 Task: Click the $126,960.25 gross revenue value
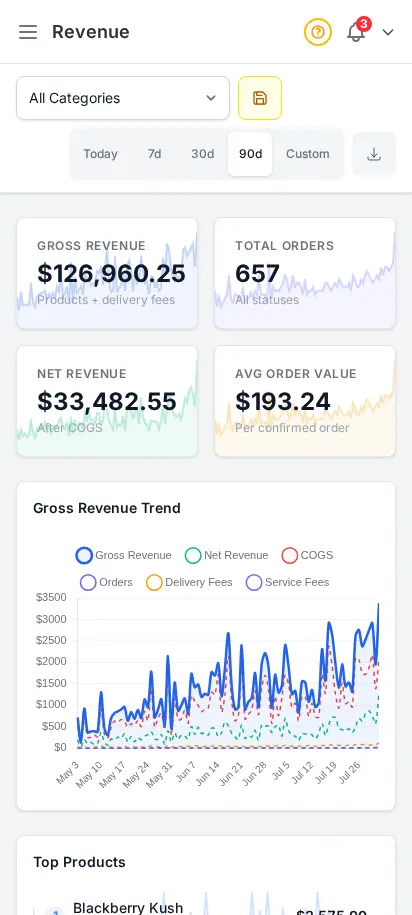(x=111, y=273)
